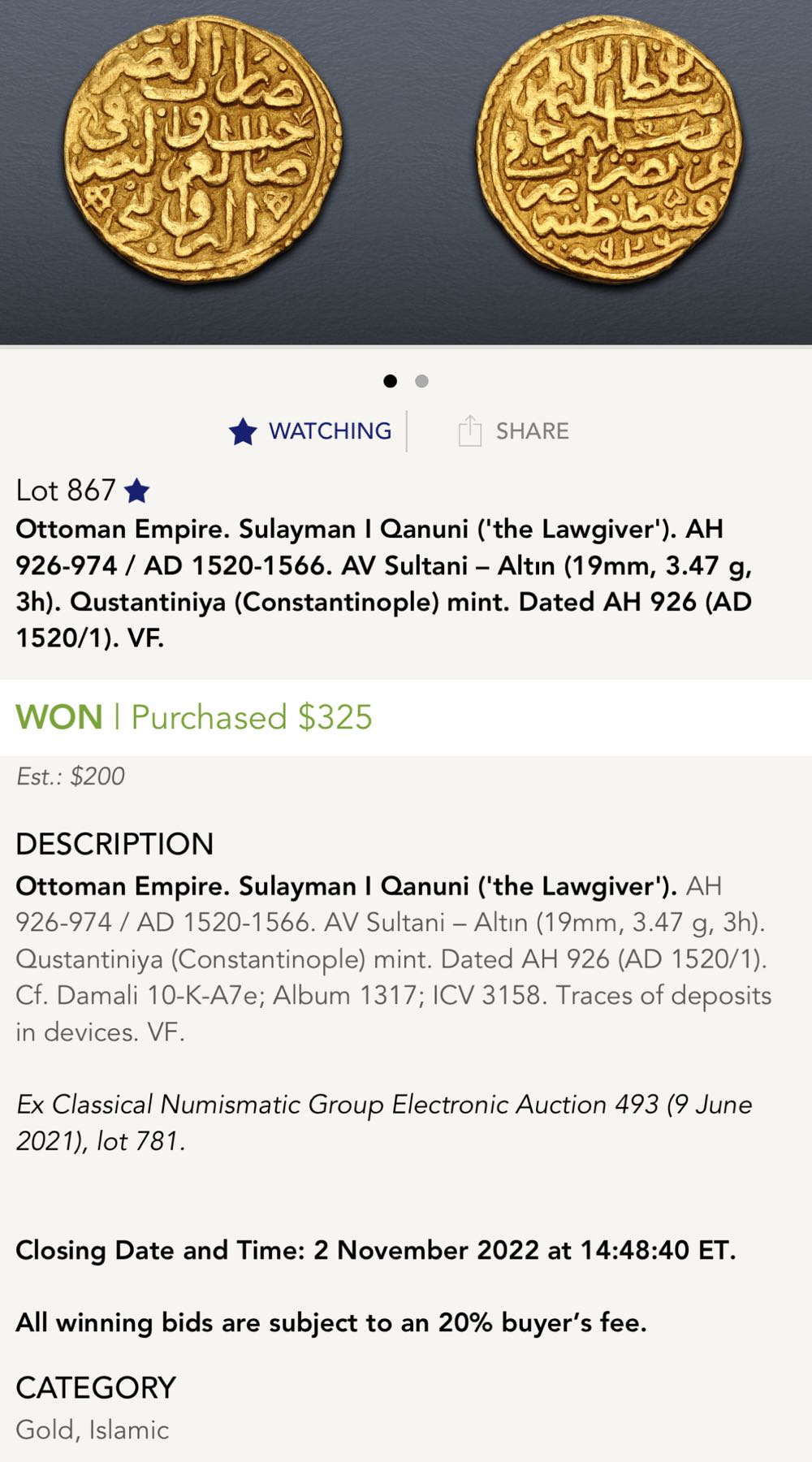Switch to the second image page dot
The image size is (812, 1462).
(x=421, y=381)
